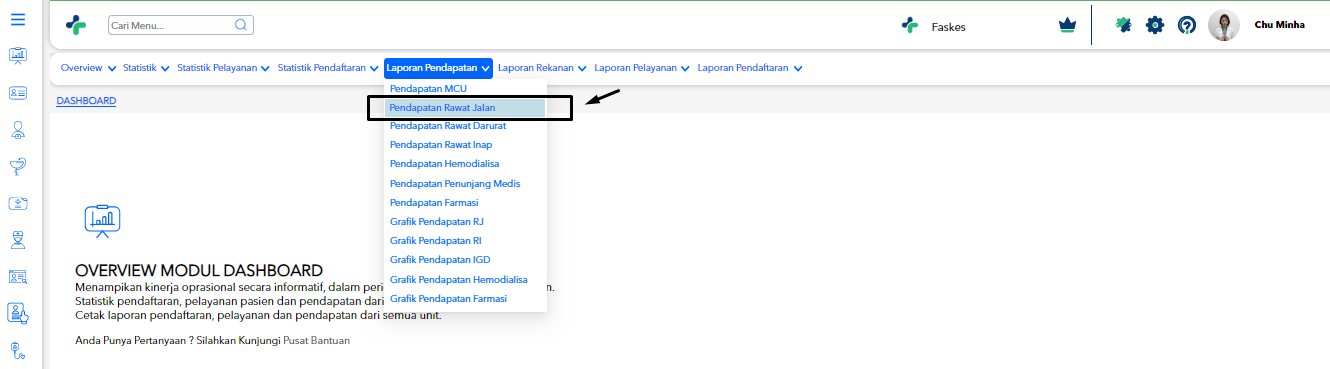Open the pharmacy mortar sidebar icon
Viewport: 1330px width, 369px height.
(x=18, y=166)
